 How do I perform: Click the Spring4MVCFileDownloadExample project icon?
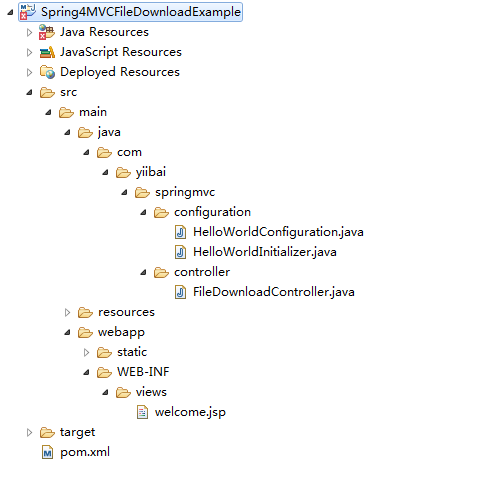[28, 12]
